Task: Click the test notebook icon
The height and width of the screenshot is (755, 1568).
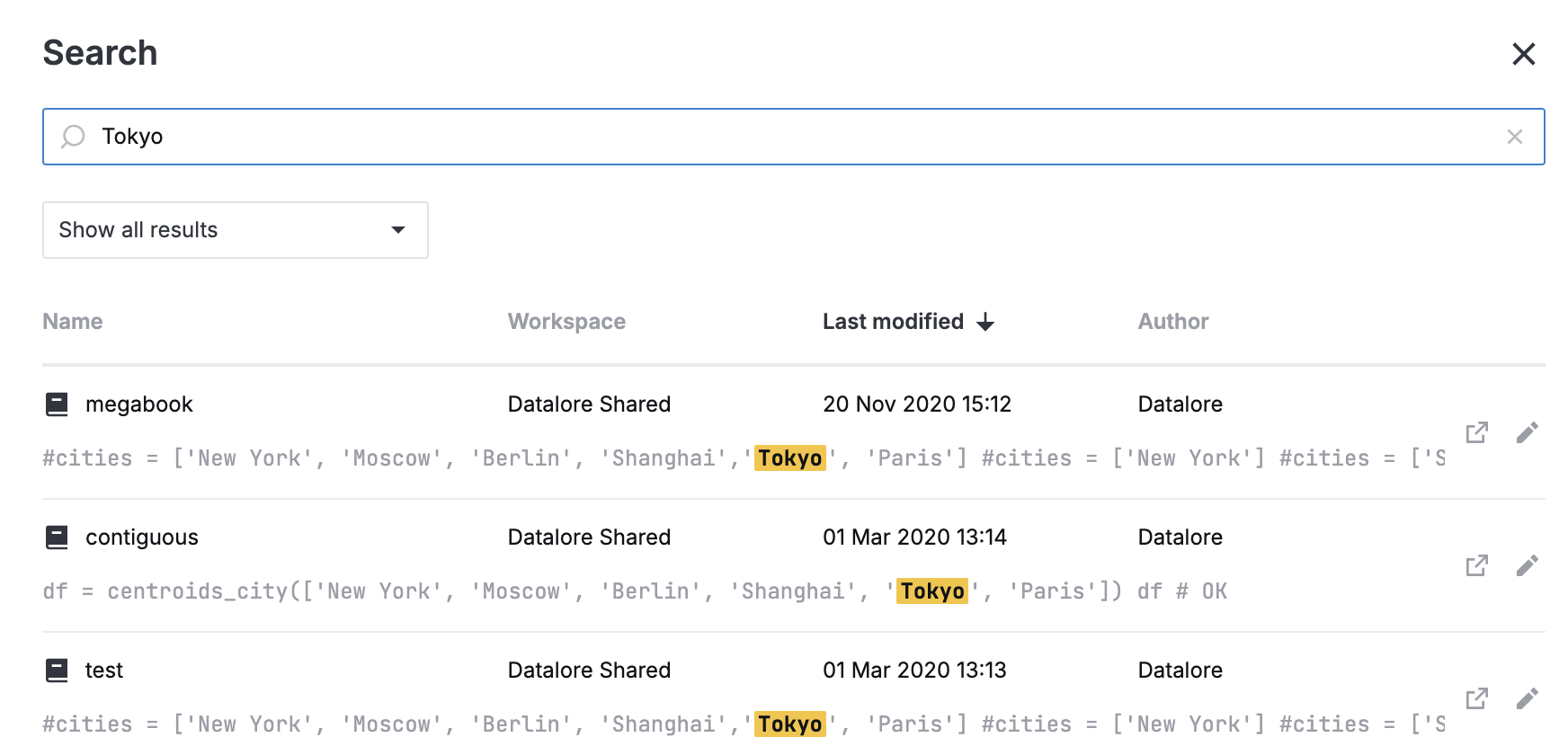Action: [57, 671]
